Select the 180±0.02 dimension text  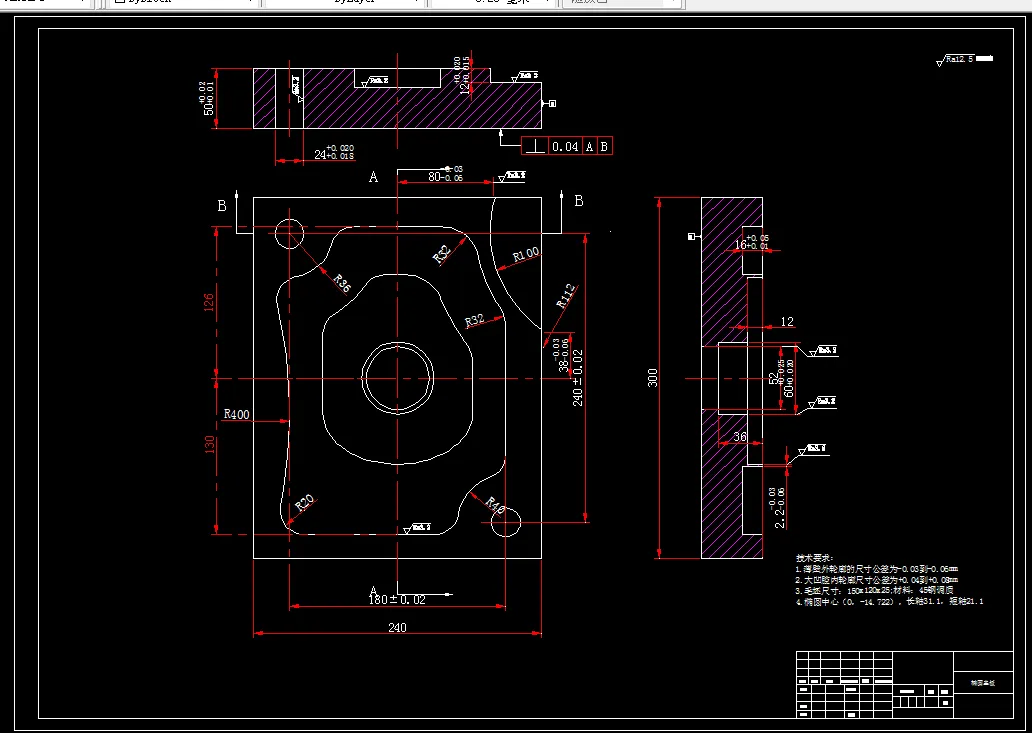[398, 599]
